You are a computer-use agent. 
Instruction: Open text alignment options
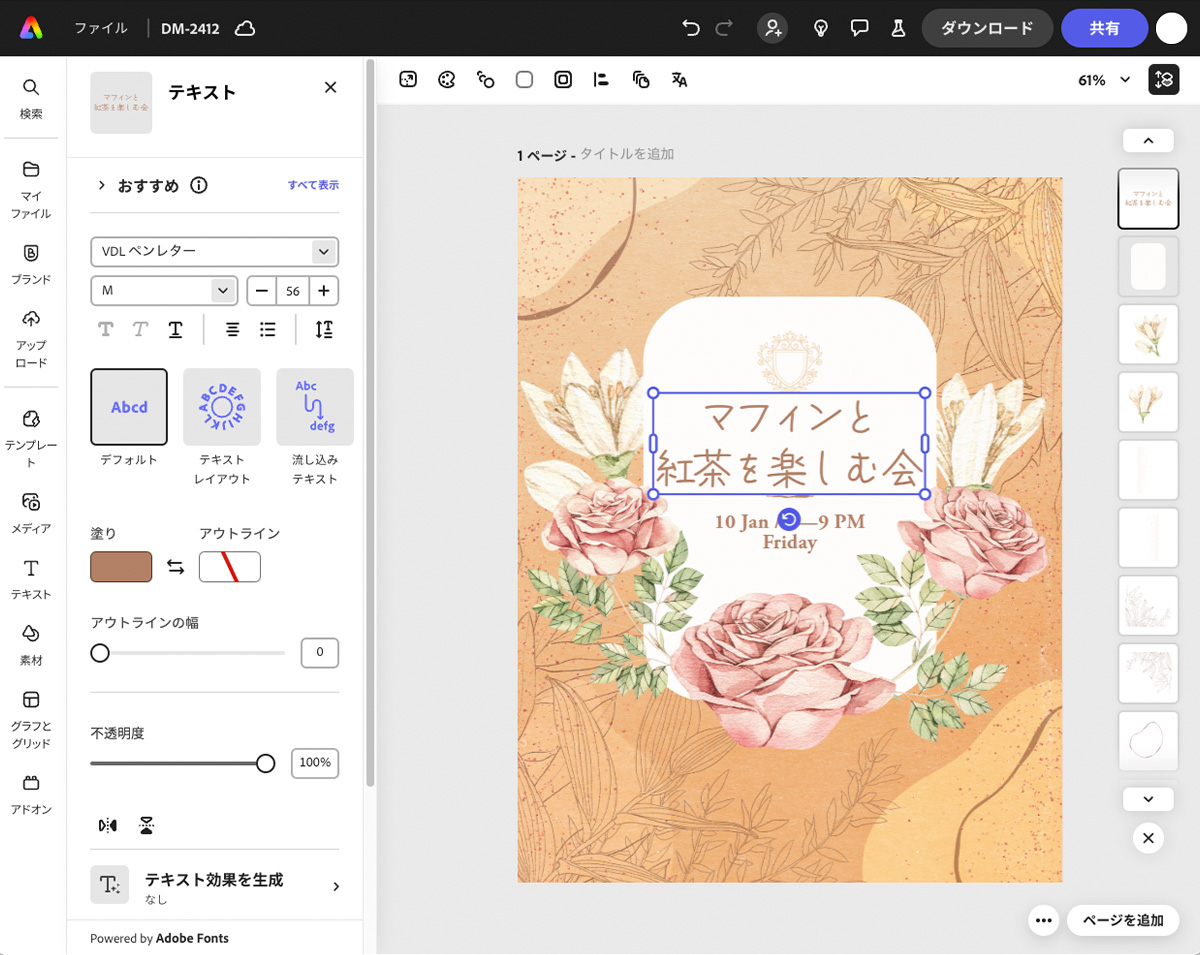pyautogui.click(x=232, y=329)
